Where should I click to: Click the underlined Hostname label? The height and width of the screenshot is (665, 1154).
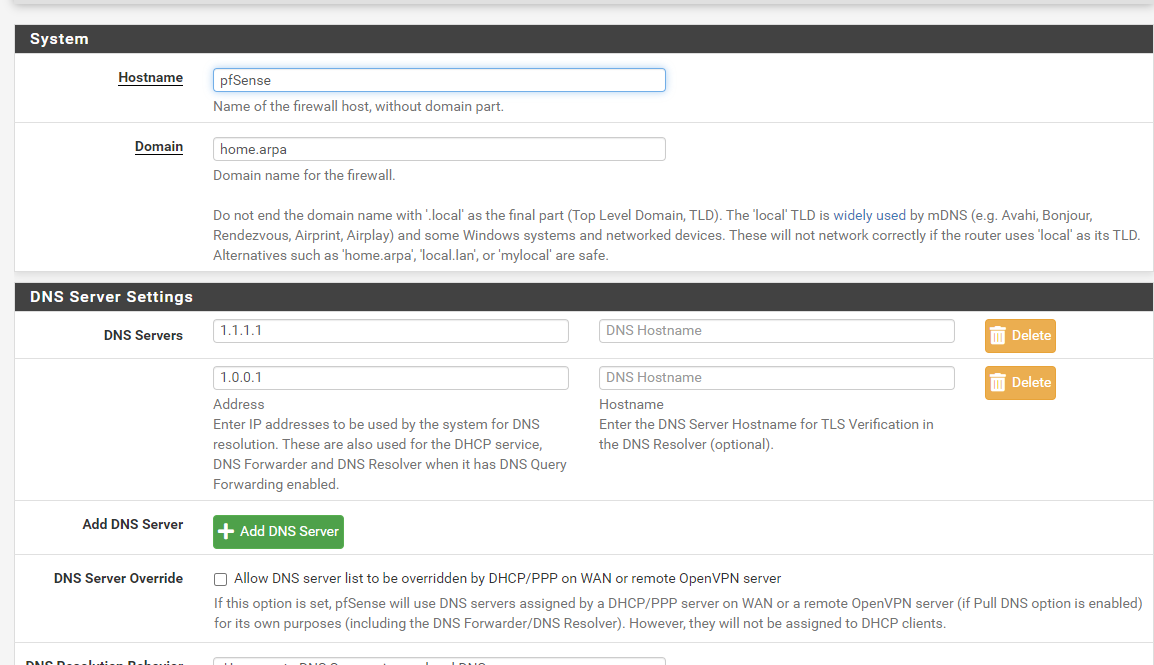pyautogui.click(x=150, y=77)
